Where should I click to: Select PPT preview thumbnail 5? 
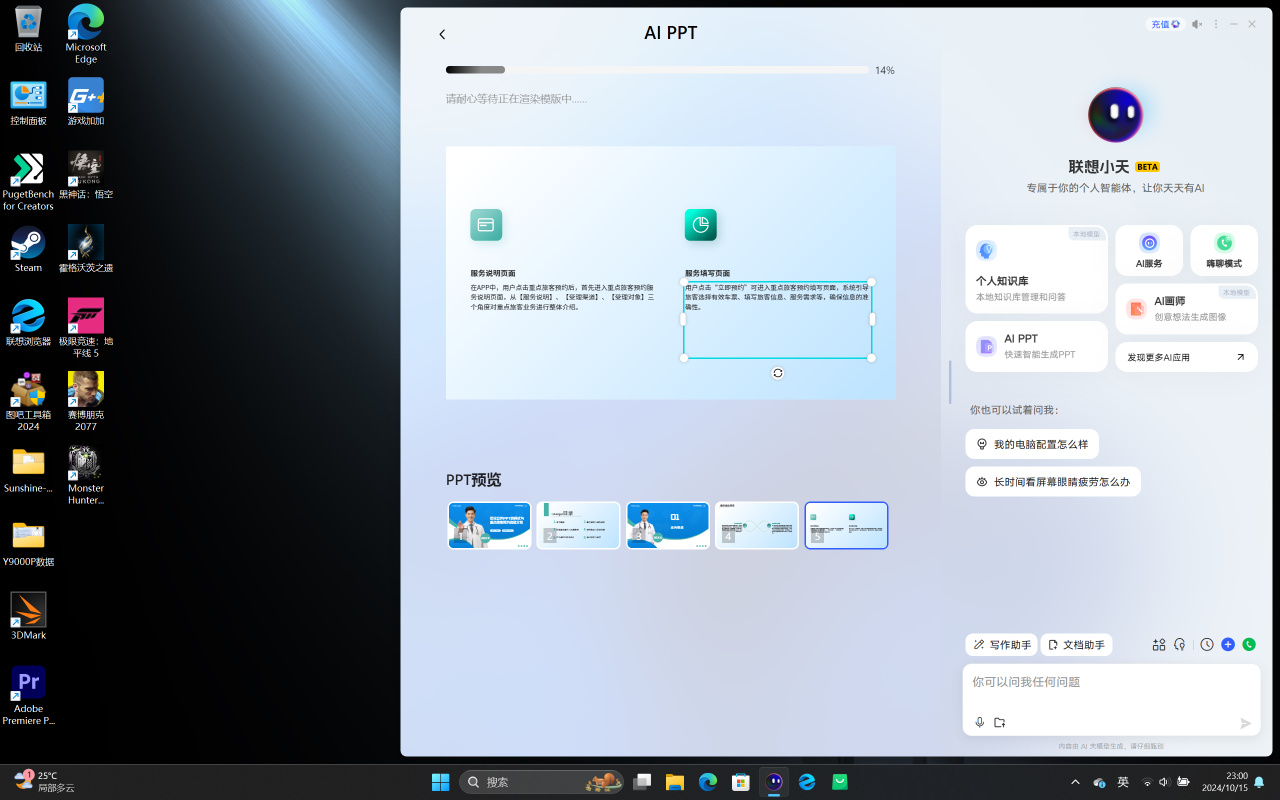[846, 526]
